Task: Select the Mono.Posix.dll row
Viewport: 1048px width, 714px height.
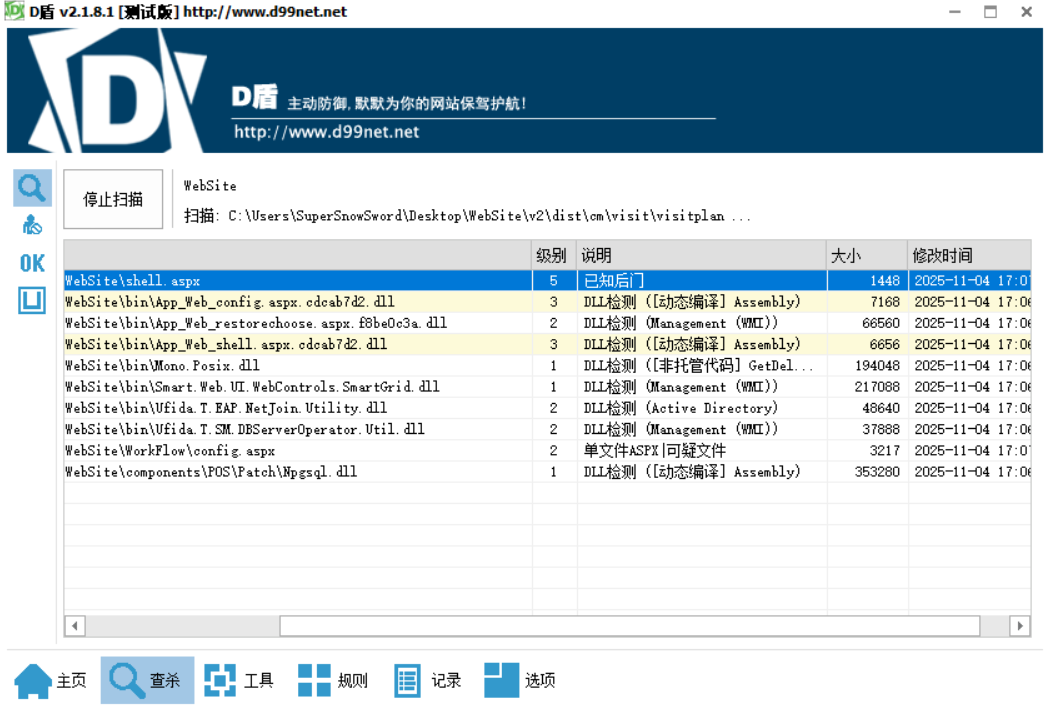Action: tap(547, 366)
